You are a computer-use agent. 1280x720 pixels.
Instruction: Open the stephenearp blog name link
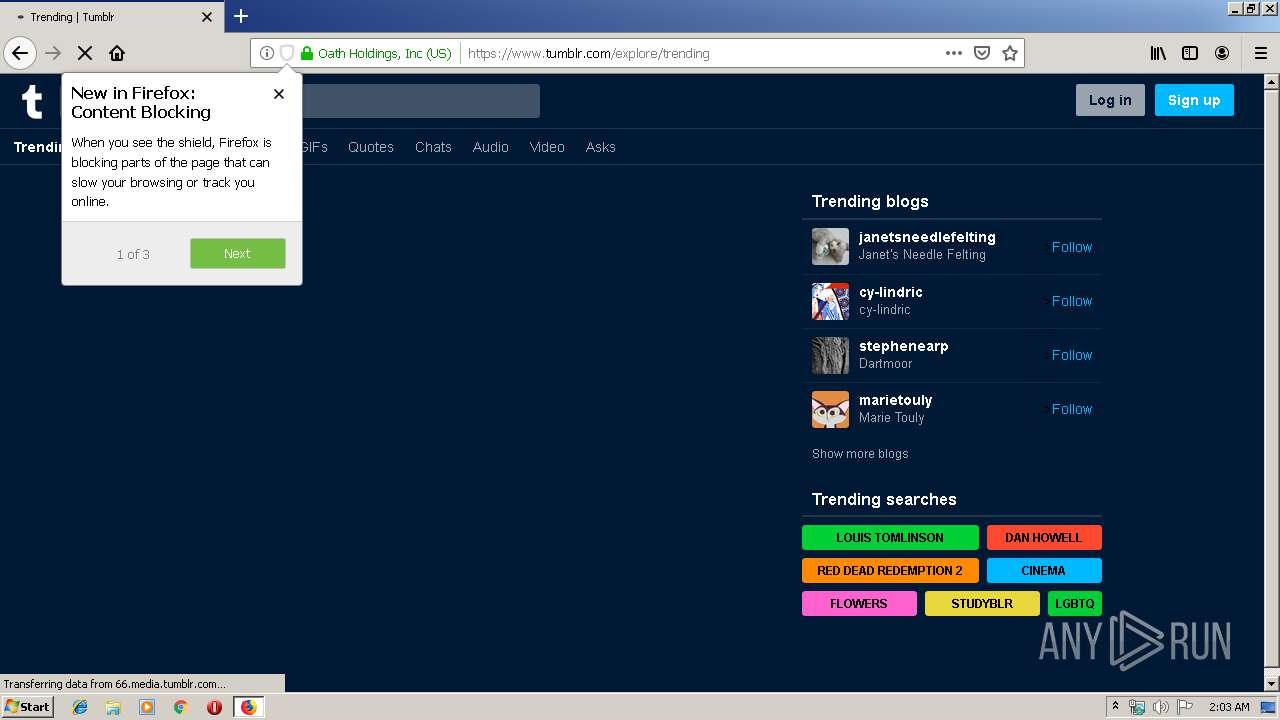[x=904, y=346]
